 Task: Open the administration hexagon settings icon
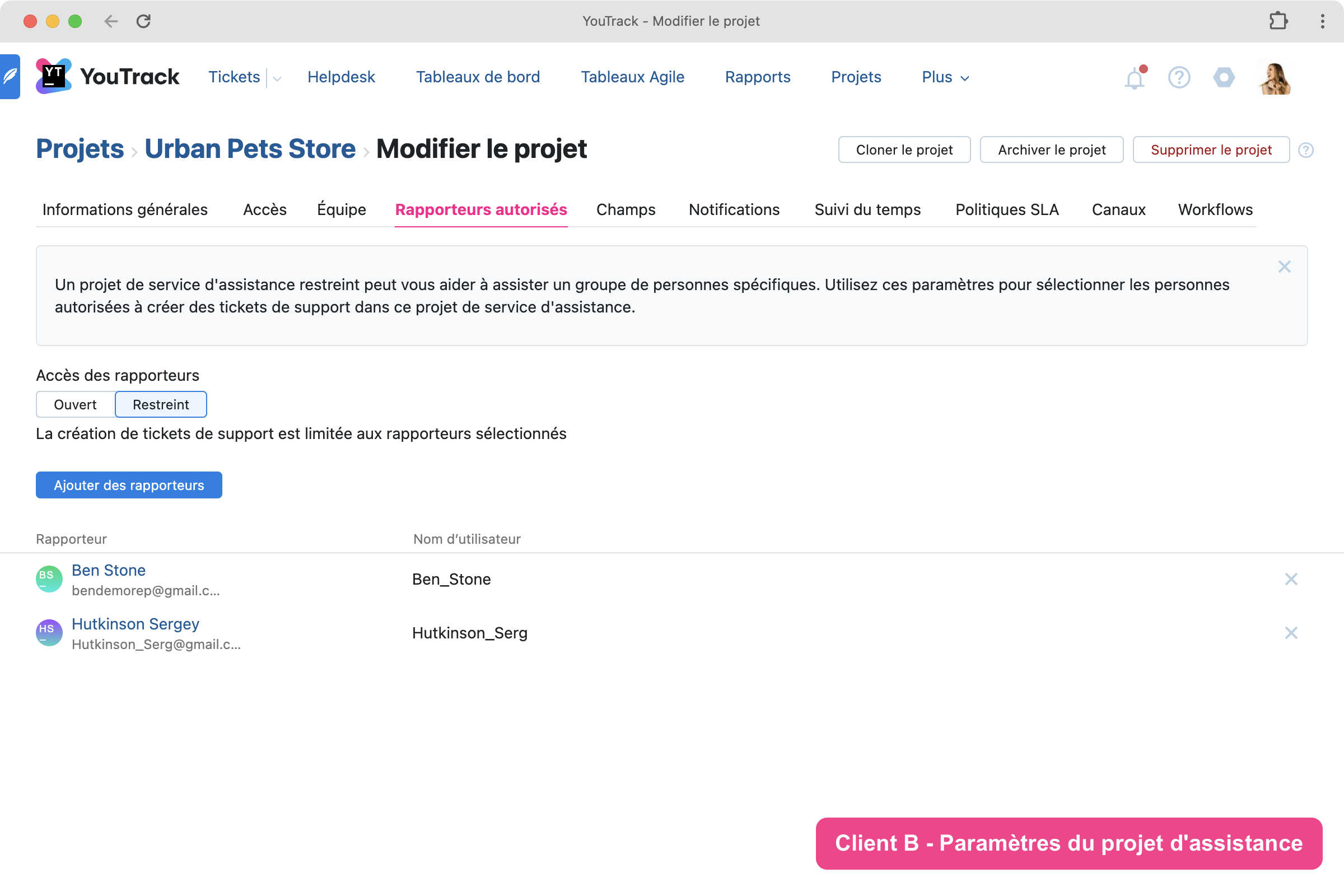pyautogui.click(x=1224, y=77)
